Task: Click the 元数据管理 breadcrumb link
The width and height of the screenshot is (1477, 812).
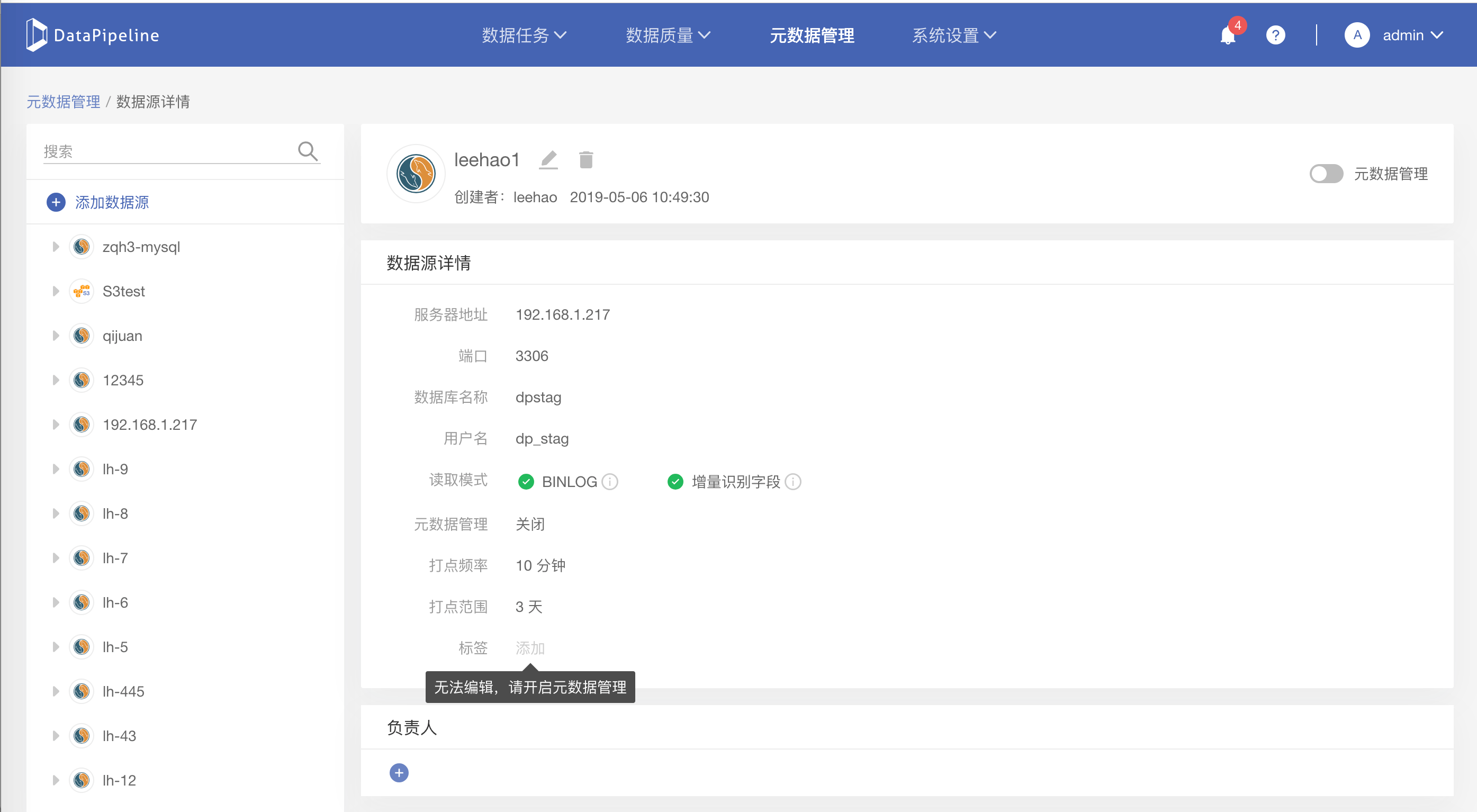Action: click(x=63, y=102)
